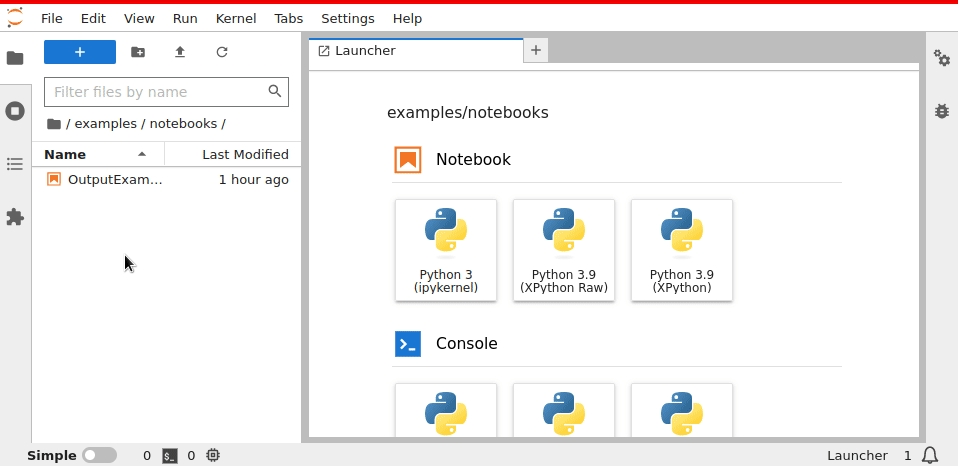Select the OutputExam... file row name
Image resolution: width=958 pixels, height=466 pixels.
coord(115,180)
